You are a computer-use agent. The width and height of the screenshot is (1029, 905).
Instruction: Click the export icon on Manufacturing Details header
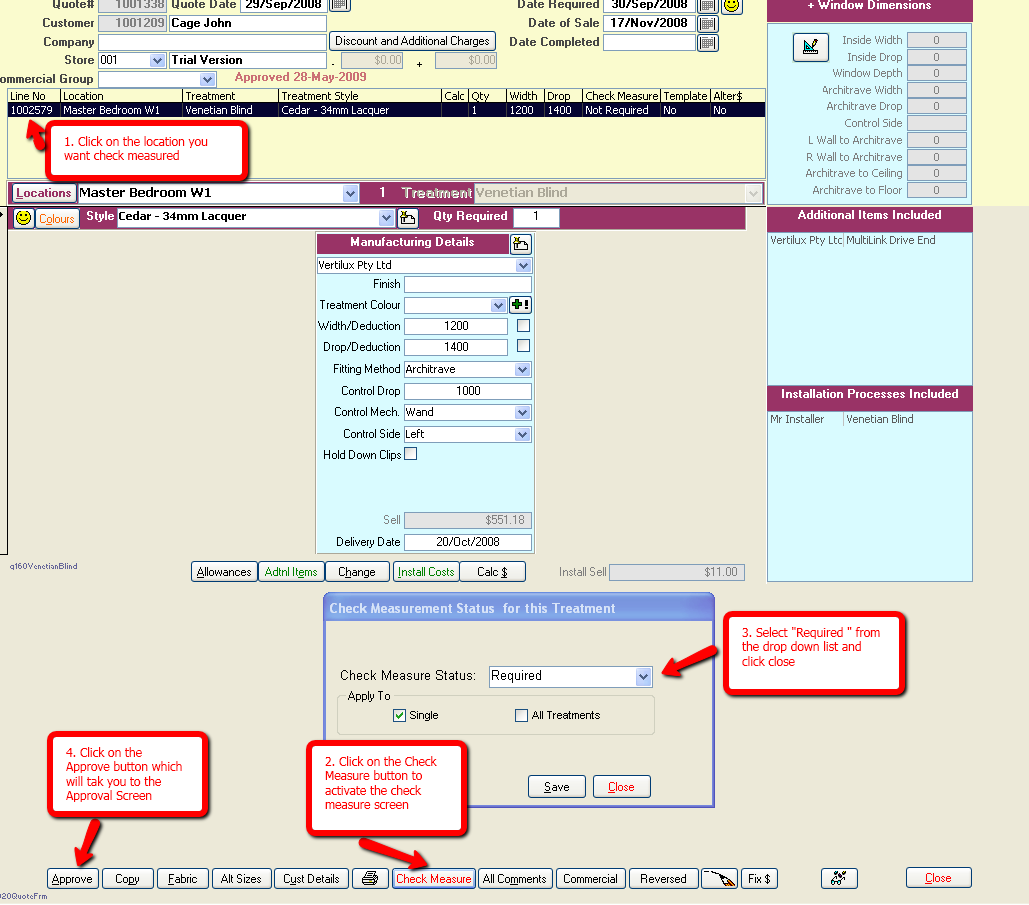pos(520,243)
